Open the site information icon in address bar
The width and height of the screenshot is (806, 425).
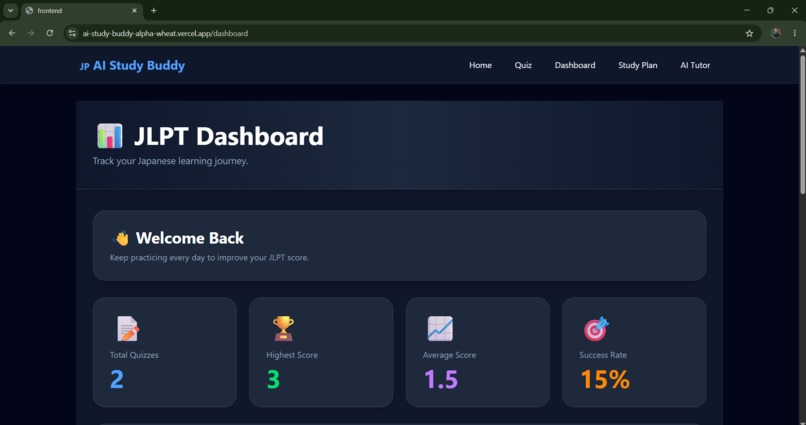(x=72, y=33)
